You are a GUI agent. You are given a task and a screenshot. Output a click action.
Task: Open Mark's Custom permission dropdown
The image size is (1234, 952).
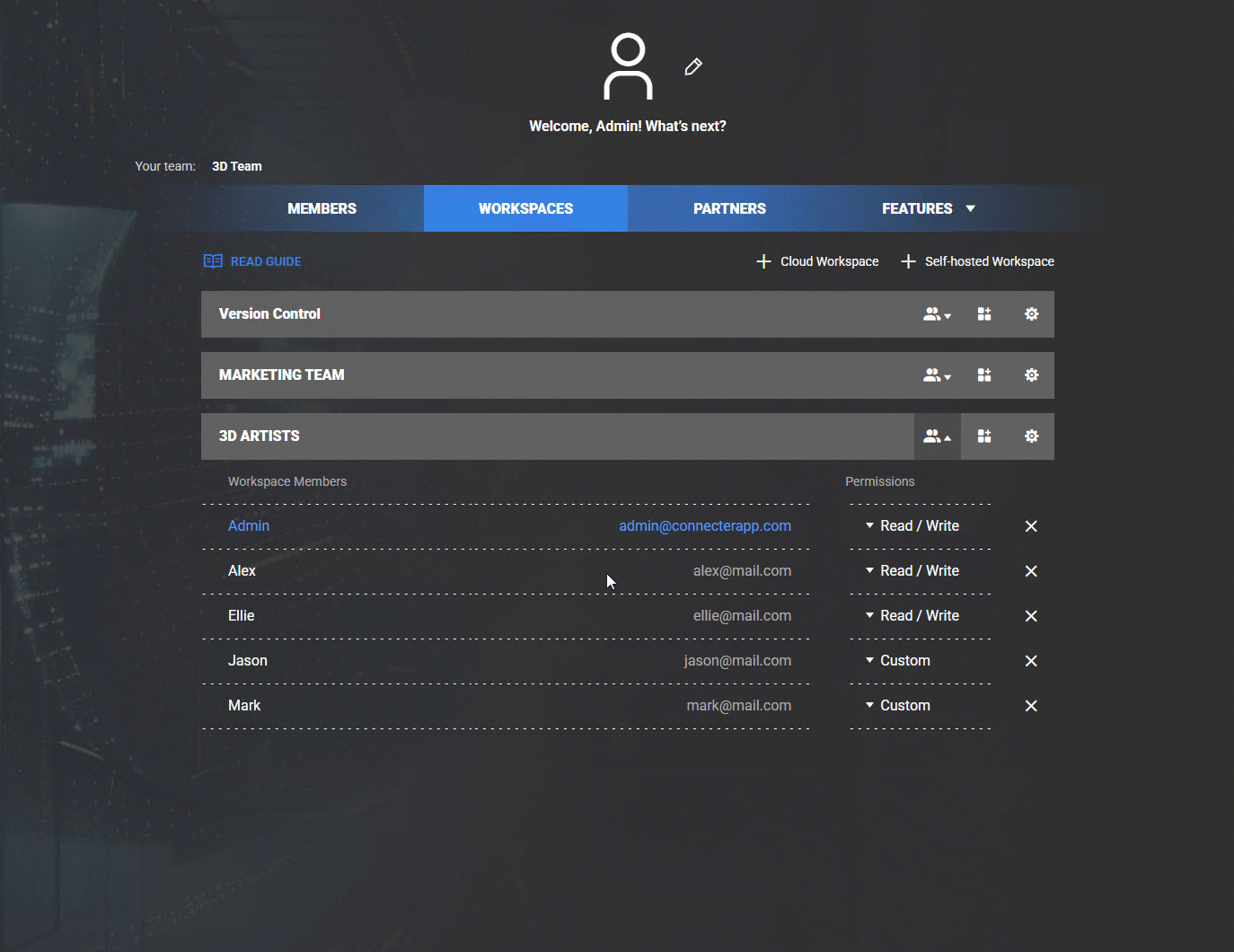click(898, 706)
